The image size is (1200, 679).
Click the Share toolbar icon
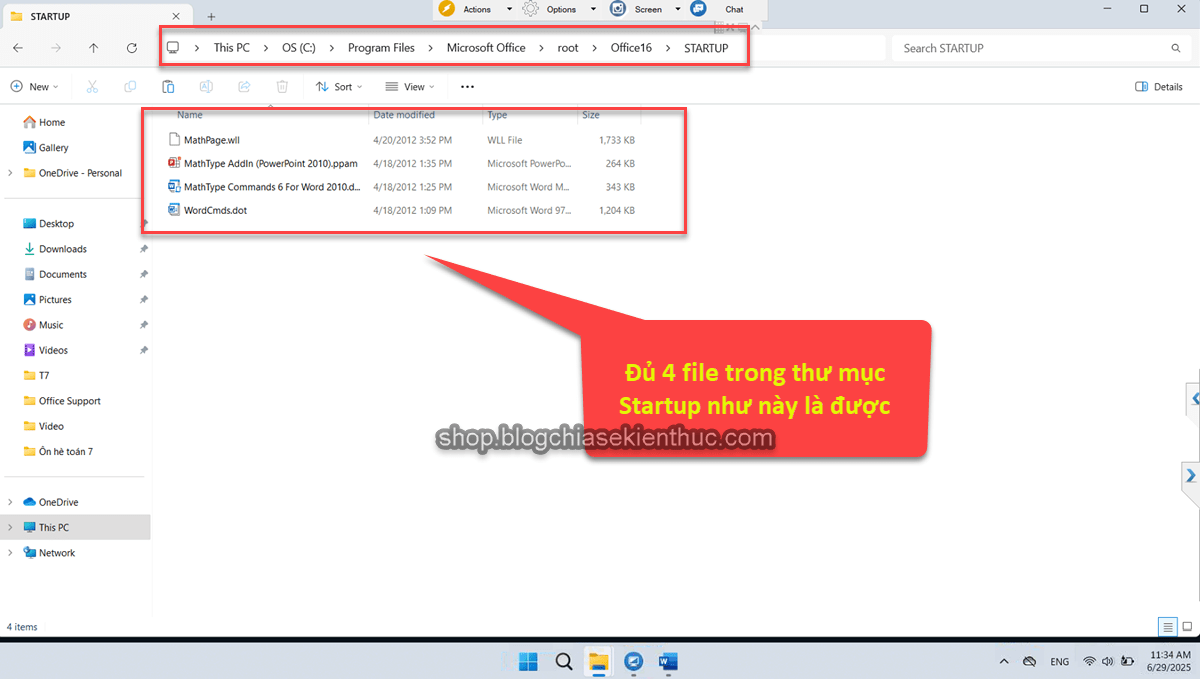click(x=244, y=87)
